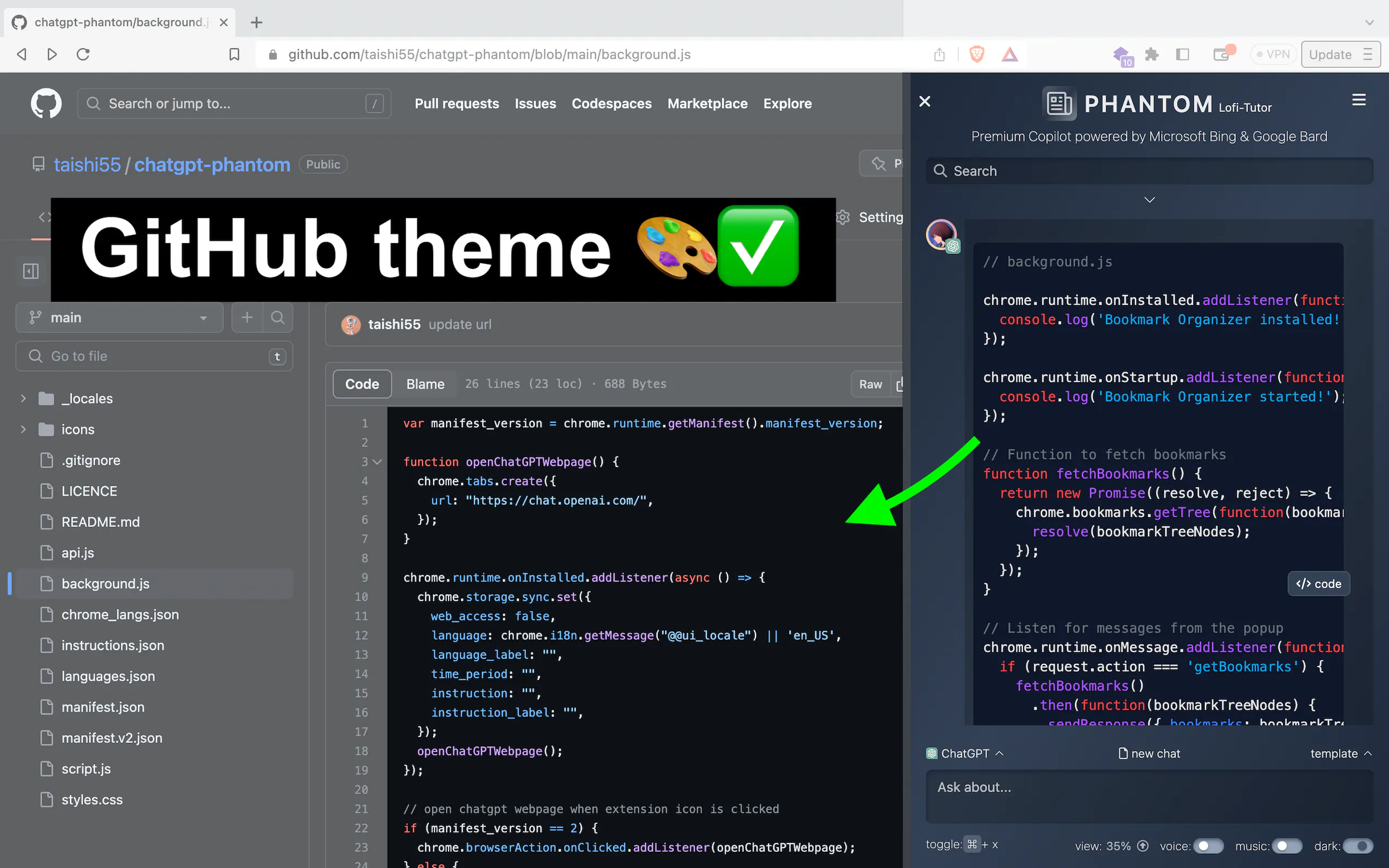Toggle the music switch

point(1287,846)
